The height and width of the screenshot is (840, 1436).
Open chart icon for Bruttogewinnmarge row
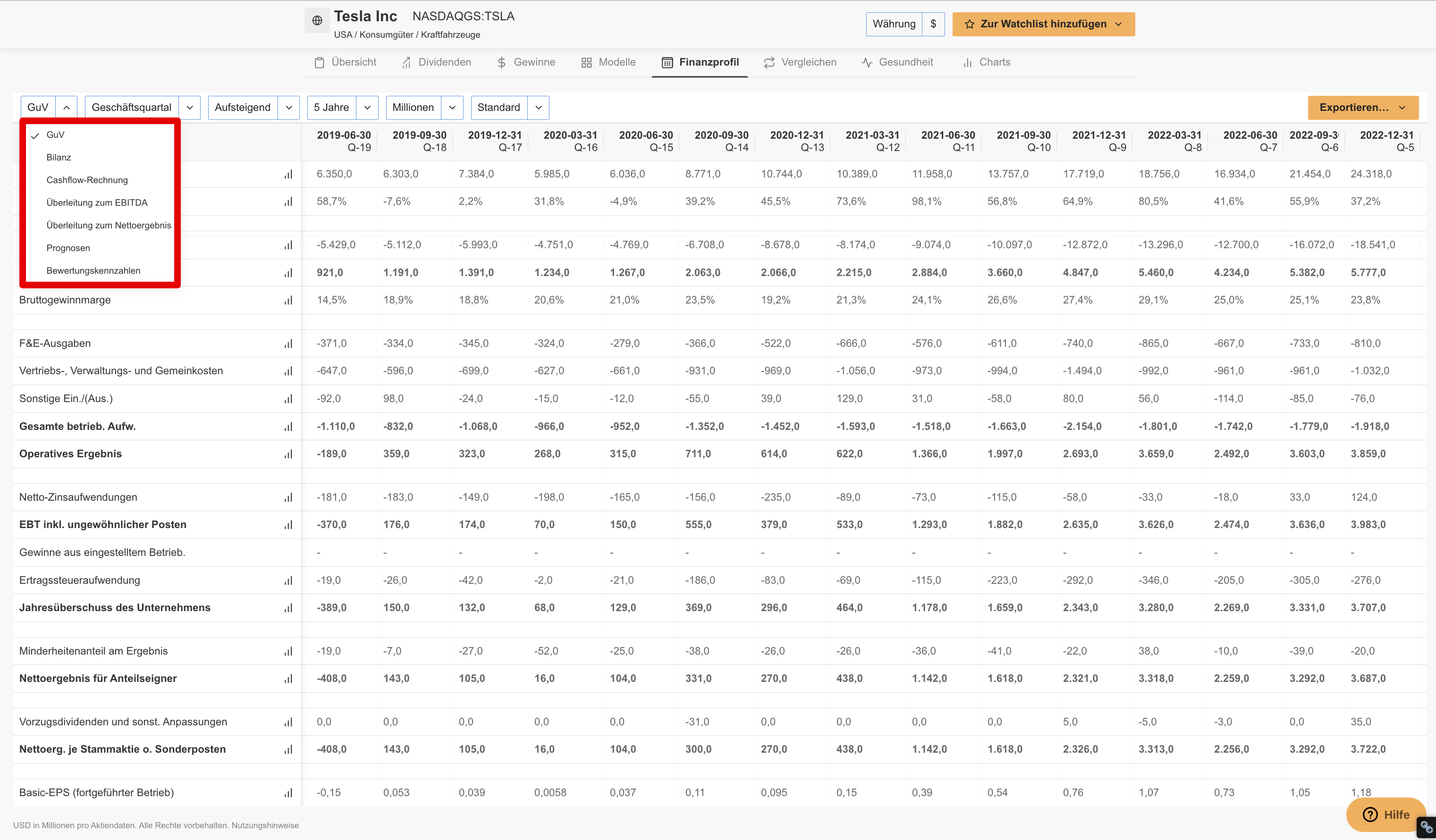coord(288,300)
